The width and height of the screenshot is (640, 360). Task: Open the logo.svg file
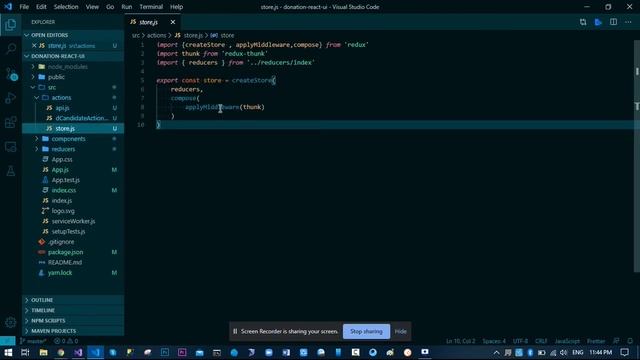[63, 211]
